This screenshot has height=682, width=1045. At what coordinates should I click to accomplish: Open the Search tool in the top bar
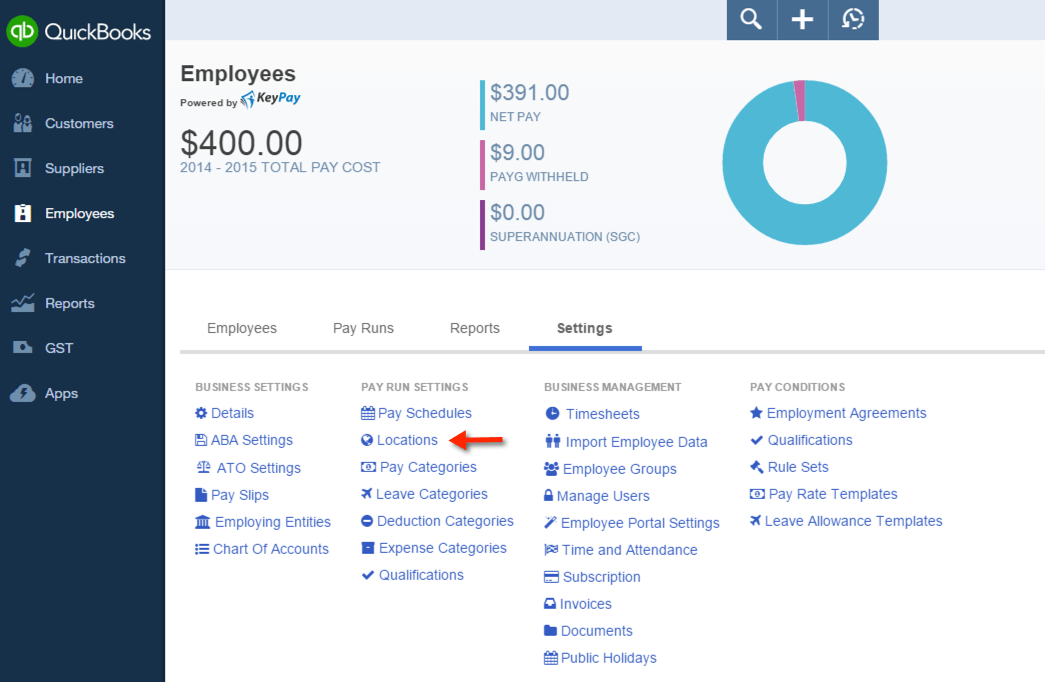point(750,20)
